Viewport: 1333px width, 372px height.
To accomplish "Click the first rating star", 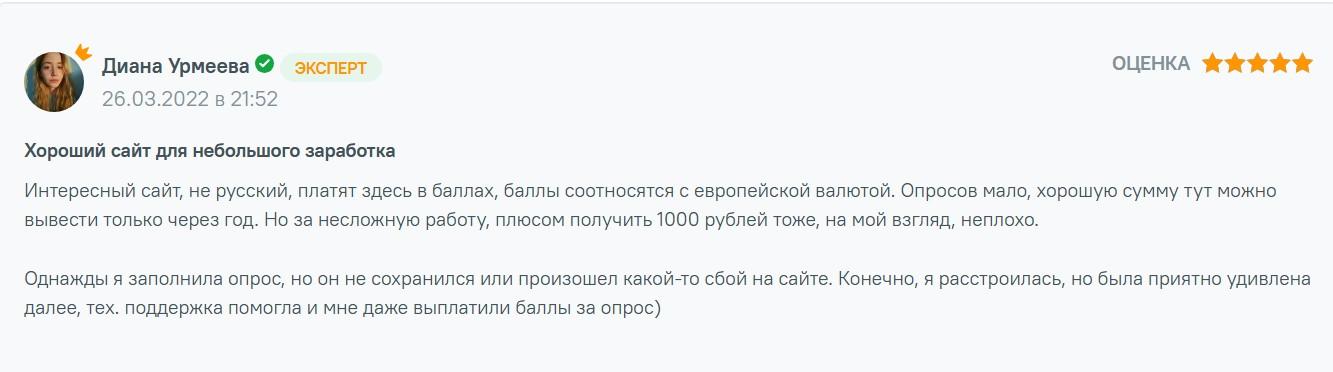I will point(1213,64).
